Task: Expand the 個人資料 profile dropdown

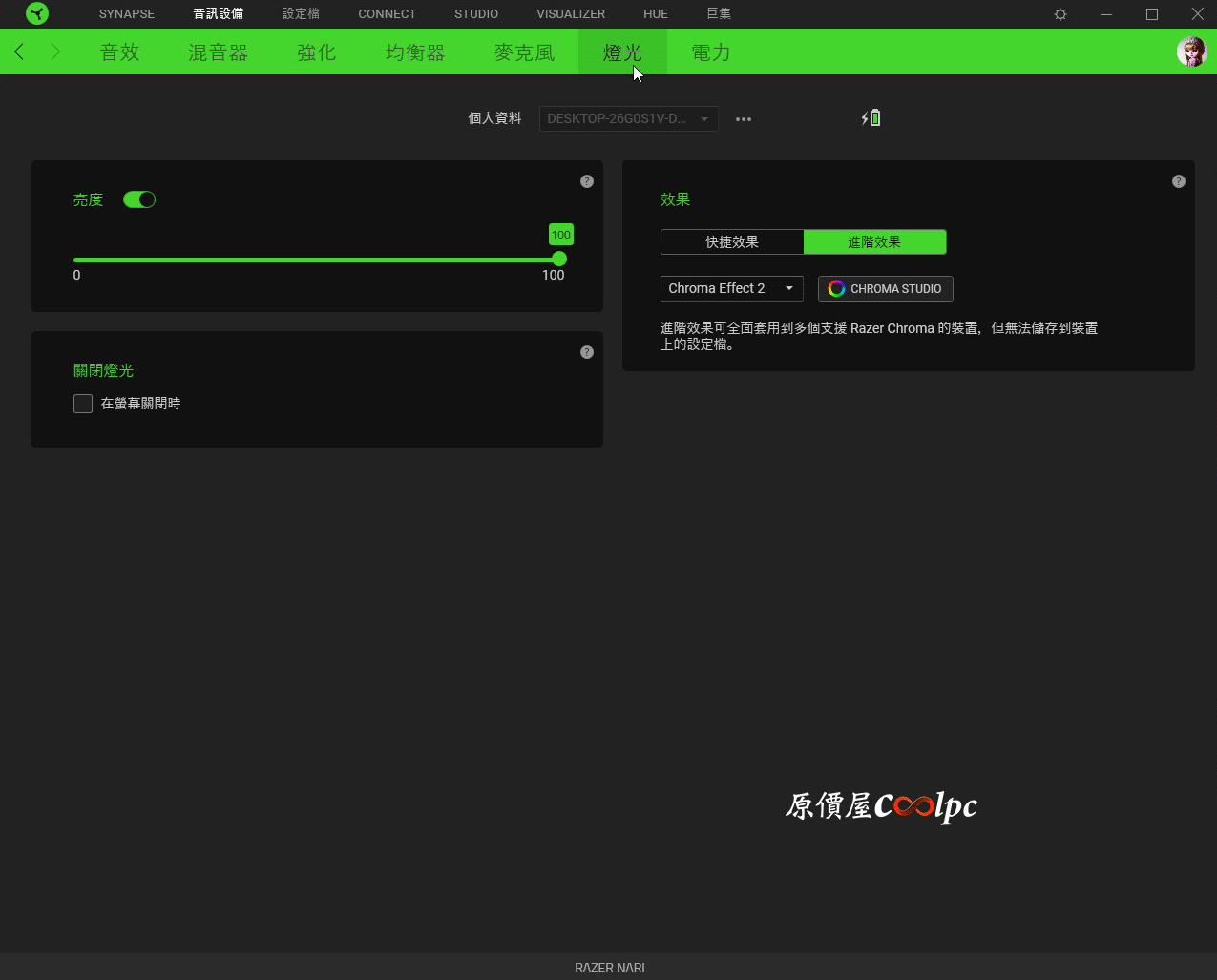Action: pos(629,118)
